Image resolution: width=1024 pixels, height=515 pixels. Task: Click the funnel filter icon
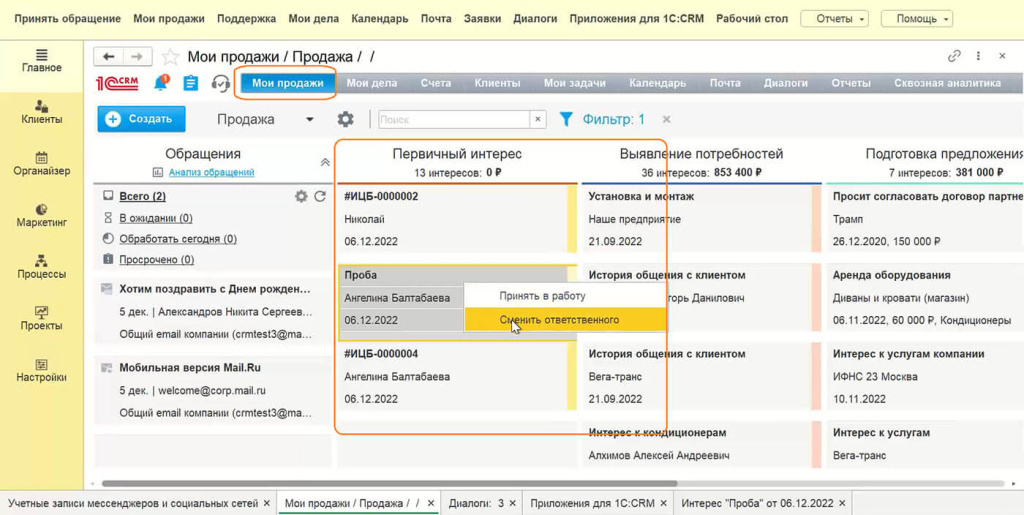coord(566,119)
